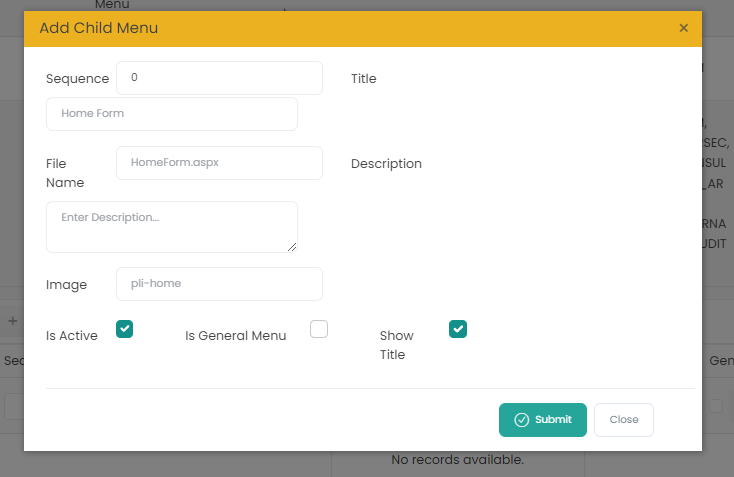Click the plus icon behind the dialog

coord(12,321)
